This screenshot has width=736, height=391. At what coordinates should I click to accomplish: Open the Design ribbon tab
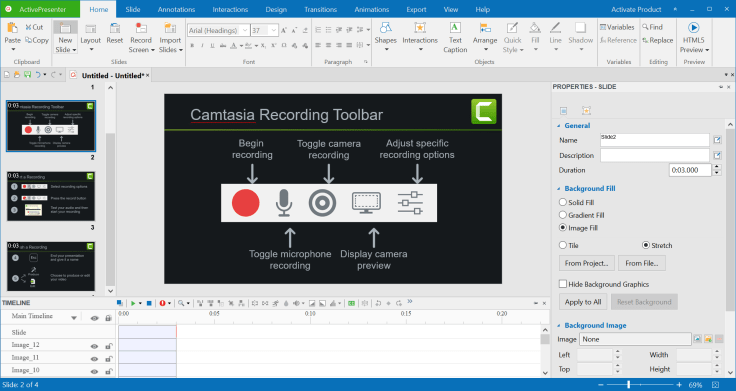tap(276, 9)
